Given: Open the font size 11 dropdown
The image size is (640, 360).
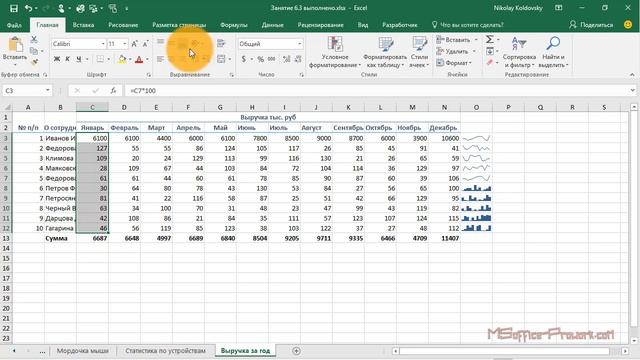Looking at the screenshot, I should [x=125, y=44].
